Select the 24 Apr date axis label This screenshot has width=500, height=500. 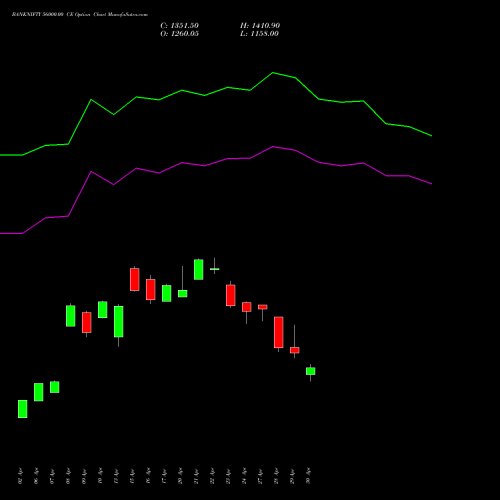pos(244,477)
